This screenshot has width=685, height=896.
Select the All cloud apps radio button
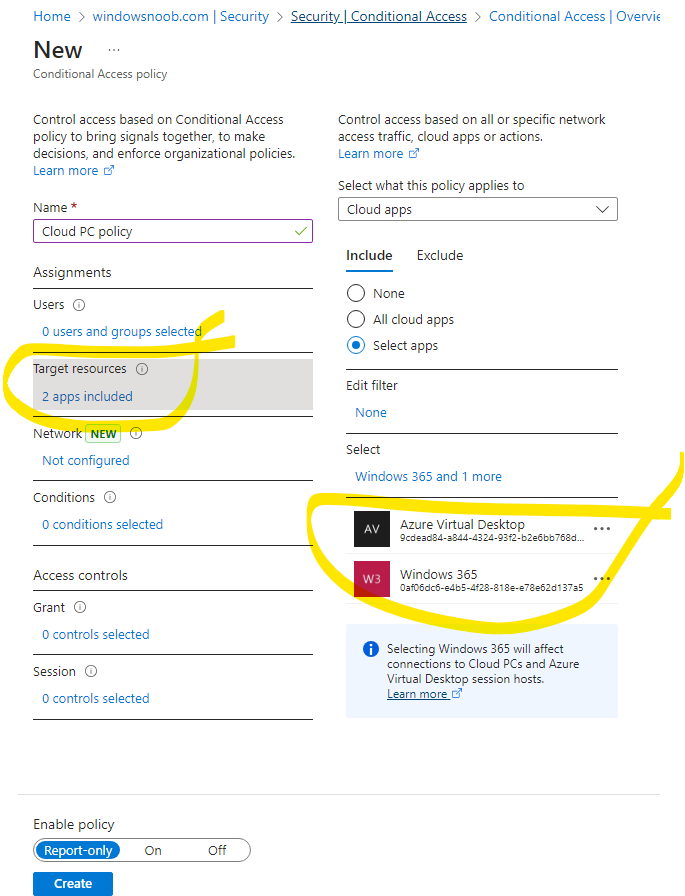click(x=356, y=319)
